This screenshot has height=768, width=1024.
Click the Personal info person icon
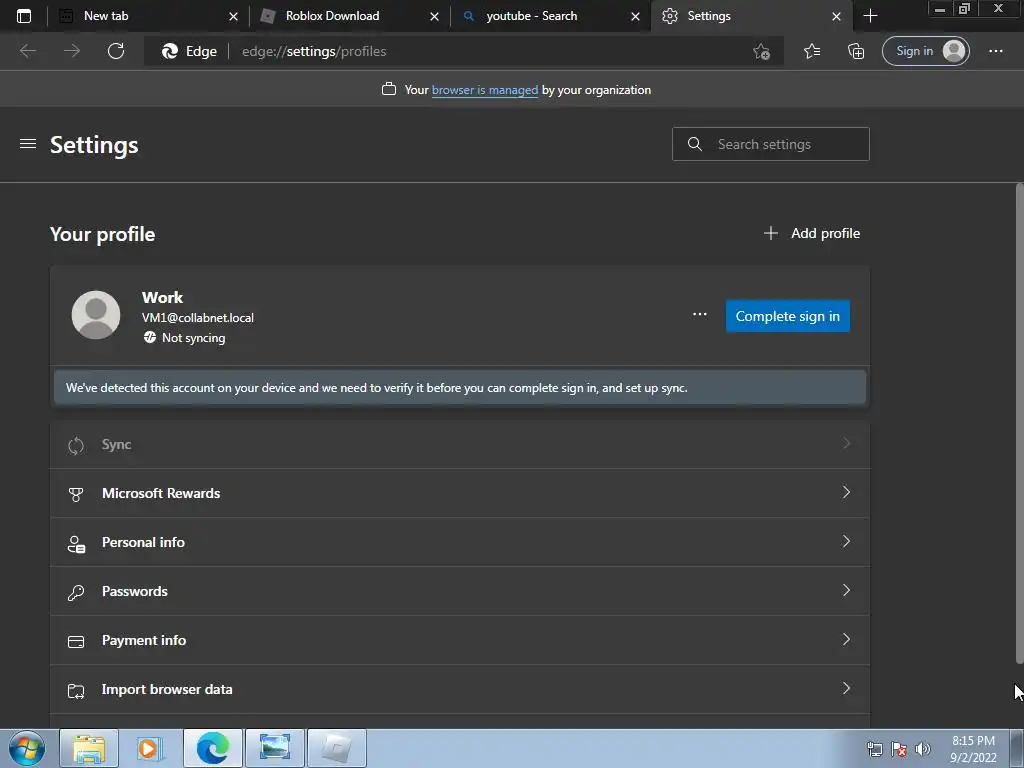click(76, 543)
